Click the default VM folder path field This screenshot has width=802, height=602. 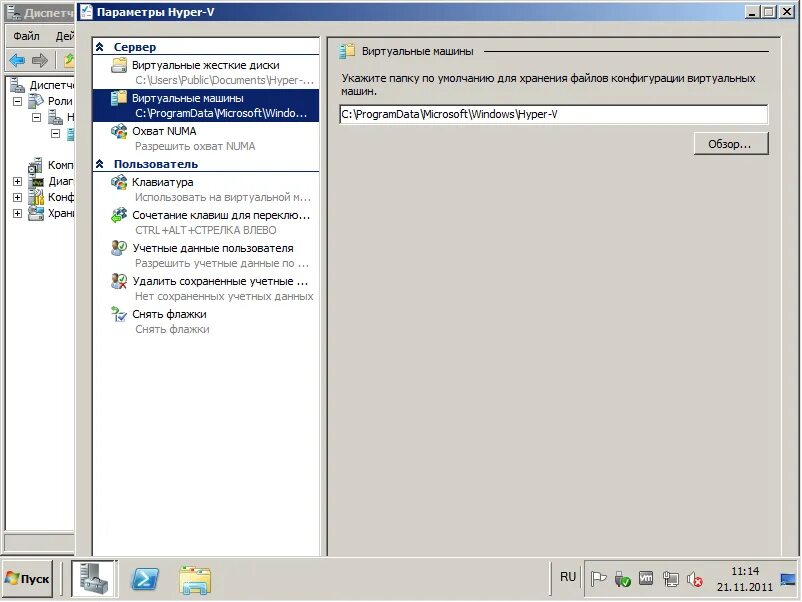[553, 114]
